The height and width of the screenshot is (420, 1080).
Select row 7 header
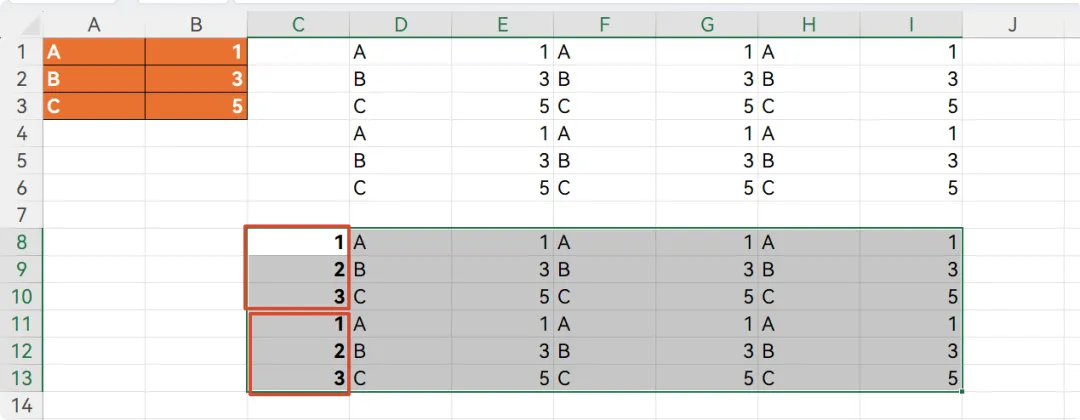[21, 215]
